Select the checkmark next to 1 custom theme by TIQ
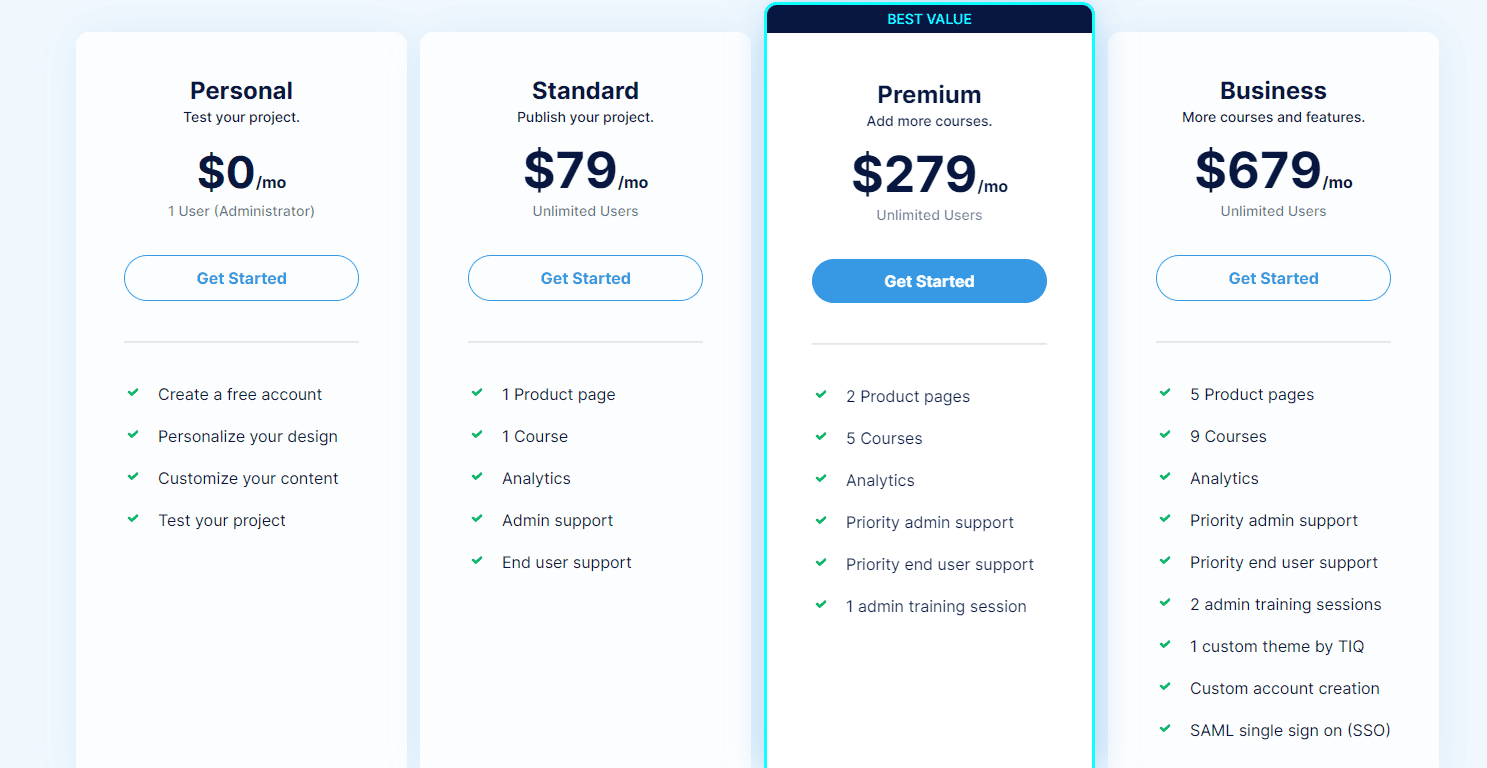Image resolution: width=1487 pixels, height=768 pixels. click(x=1165, y=646)
